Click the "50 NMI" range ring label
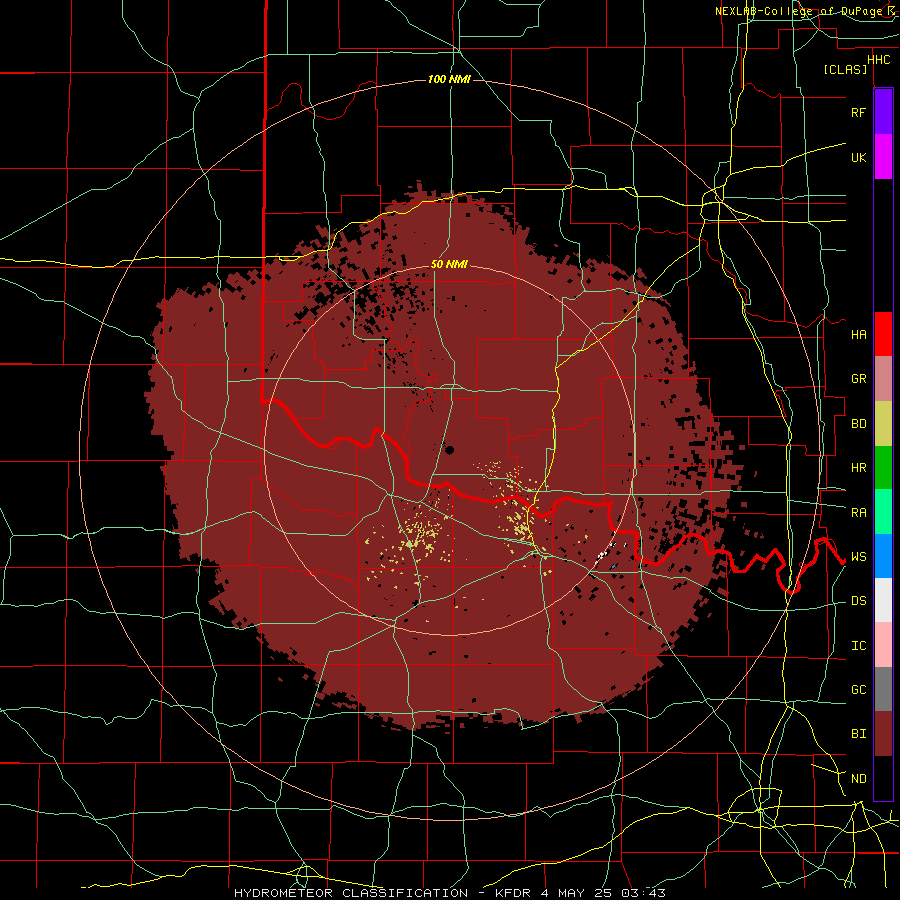900x900 pixels. [449, 265]
